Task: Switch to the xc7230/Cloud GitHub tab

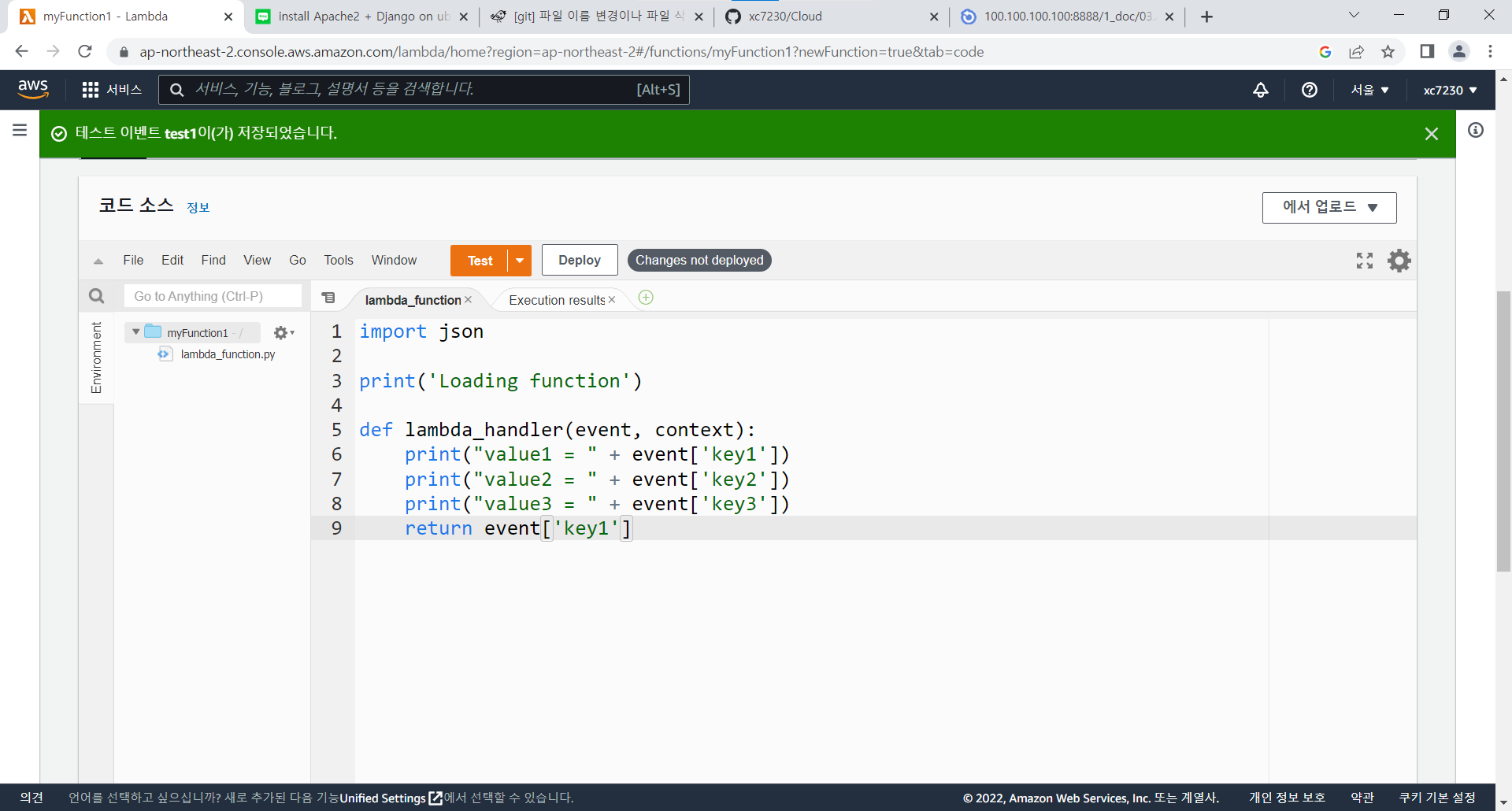Action: pyautogui.click(x=831, y=17)
